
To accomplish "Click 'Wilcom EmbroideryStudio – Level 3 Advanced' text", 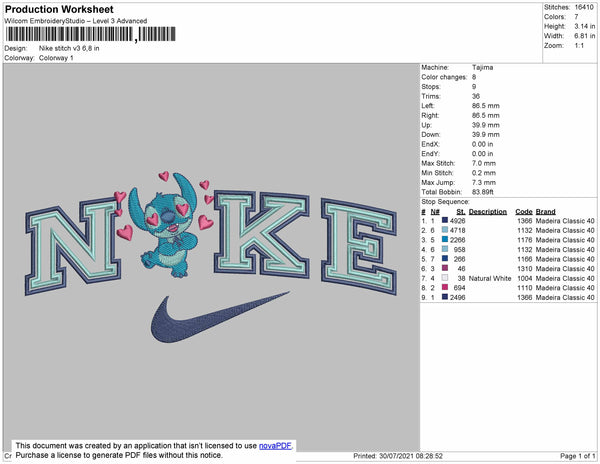I will tap(76, 21).
